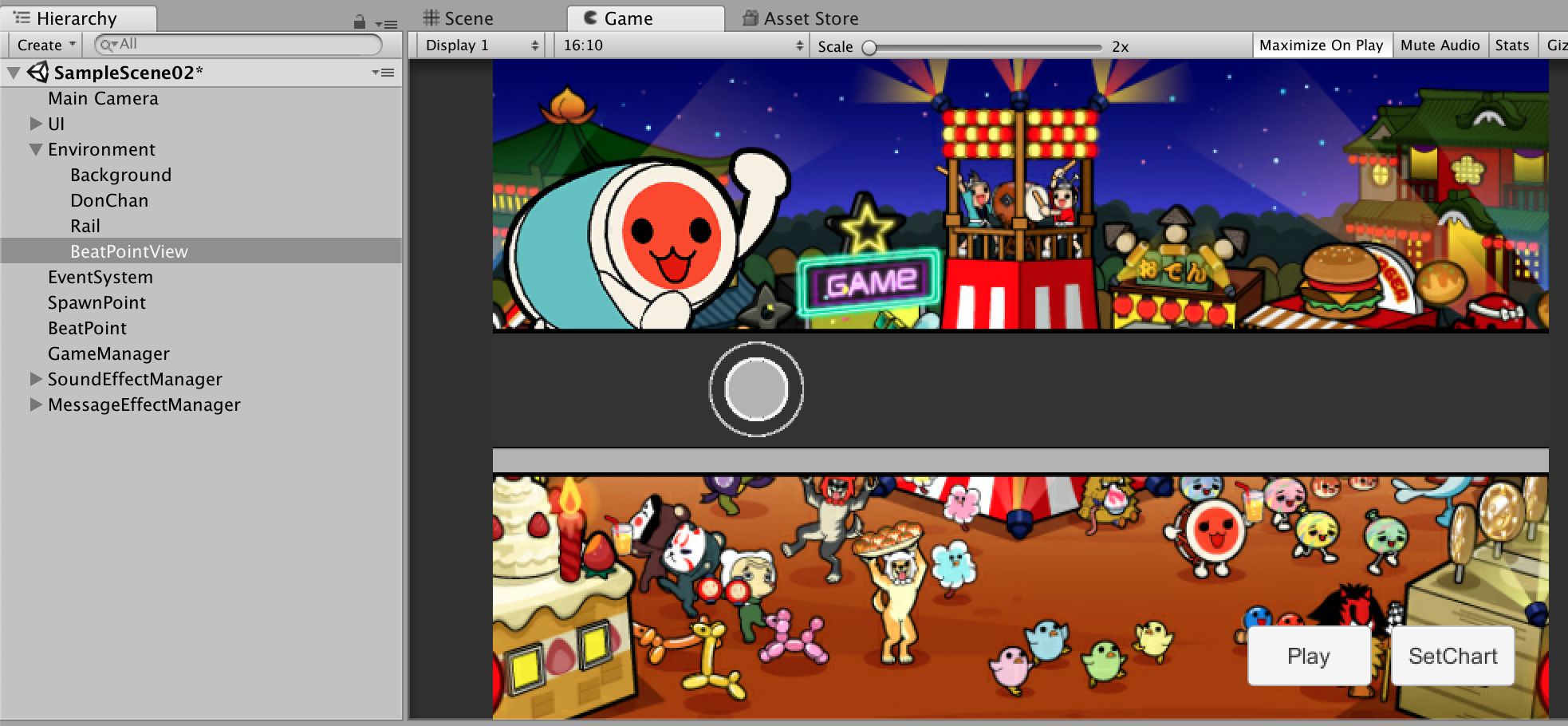Open the Display 1 dropdown
The width and height of the screenshot is (1568, 726).
(481, 45)
